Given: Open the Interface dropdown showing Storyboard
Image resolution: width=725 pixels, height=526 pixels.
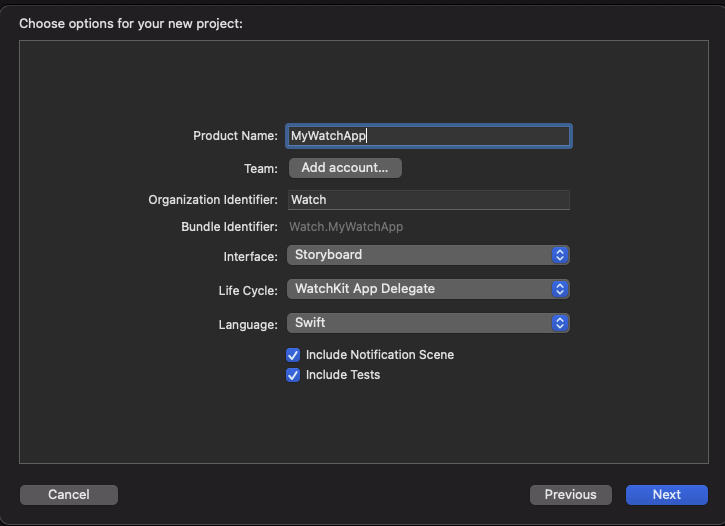Looking at the screenshot, I should 428,255.
